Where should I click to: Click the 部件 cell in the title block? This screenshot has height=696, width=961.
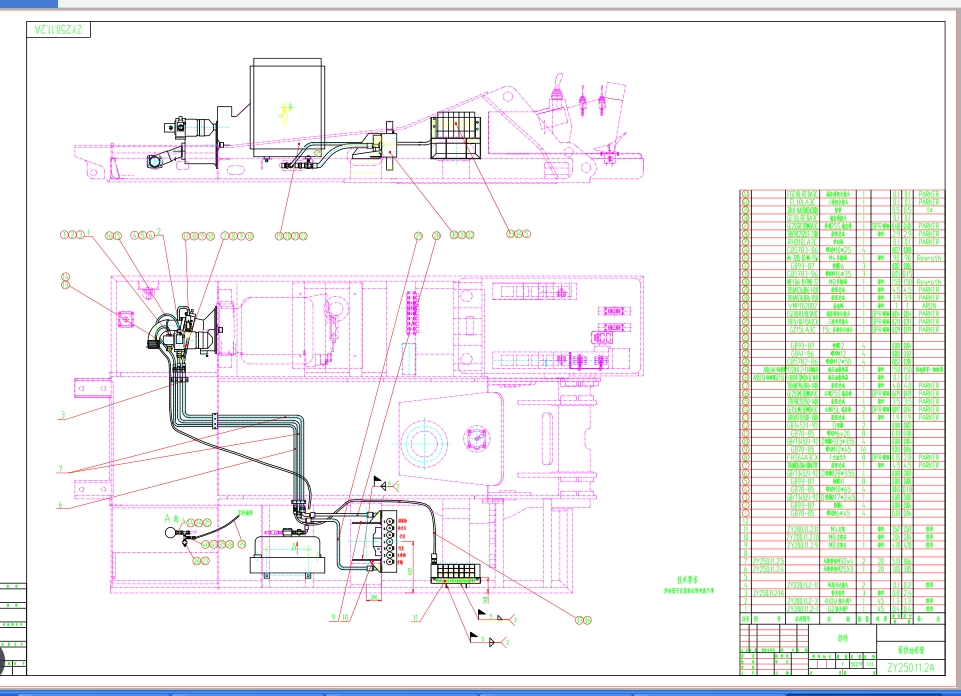843,638
